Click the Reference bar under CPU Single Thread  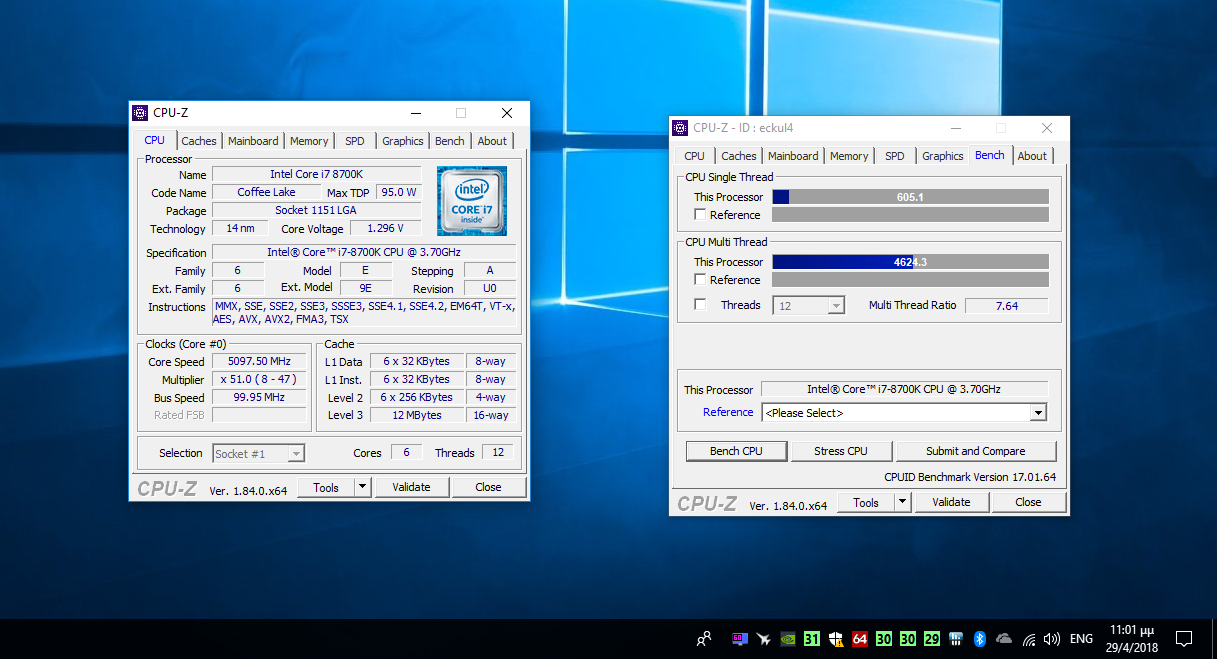[x=910, y=215]
